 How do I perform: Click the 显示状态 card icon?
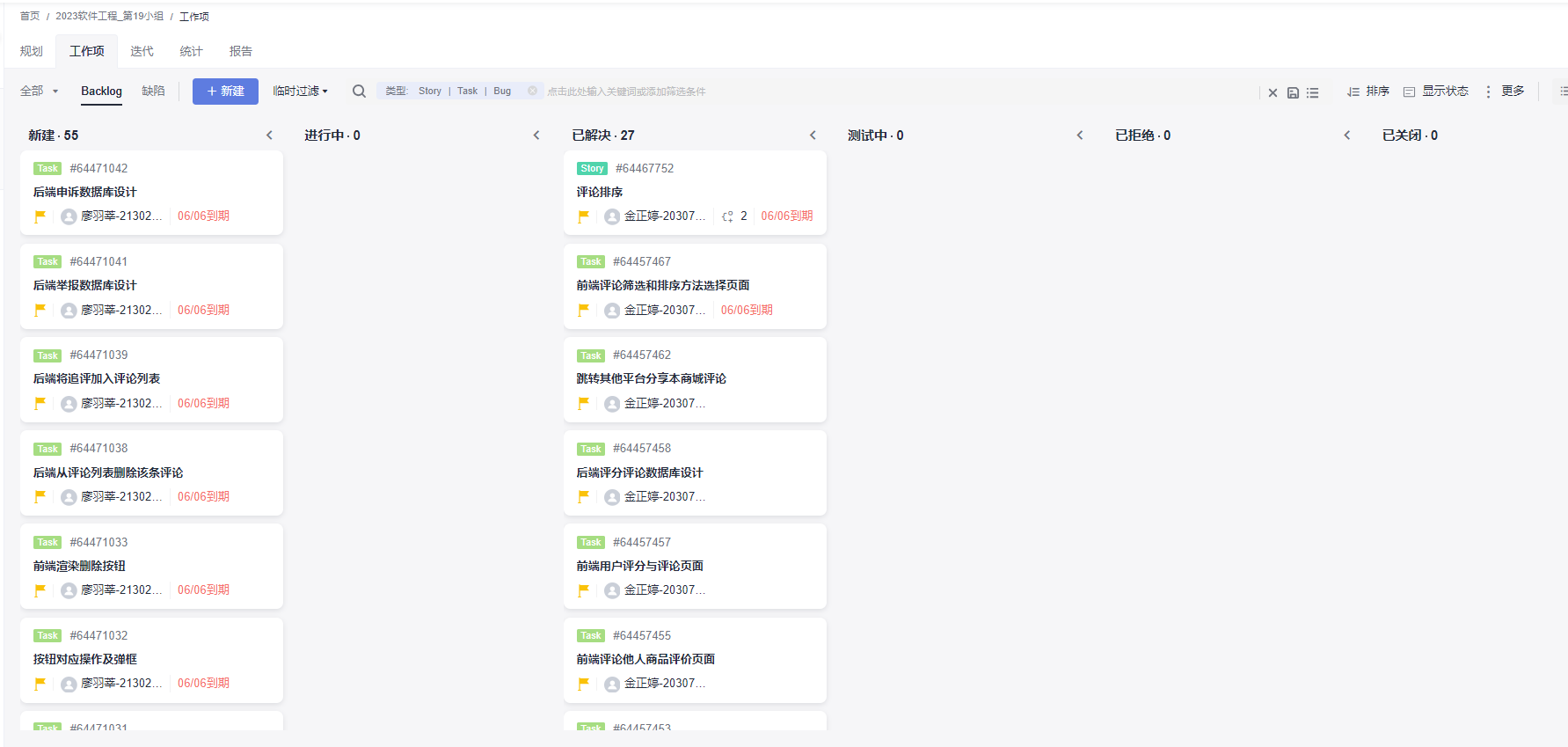pos(1409,92)
